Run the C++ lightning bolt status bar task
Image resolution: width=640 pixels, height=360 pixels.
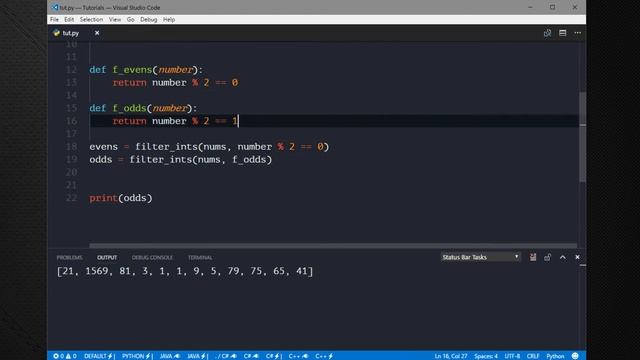coord(324,356)
